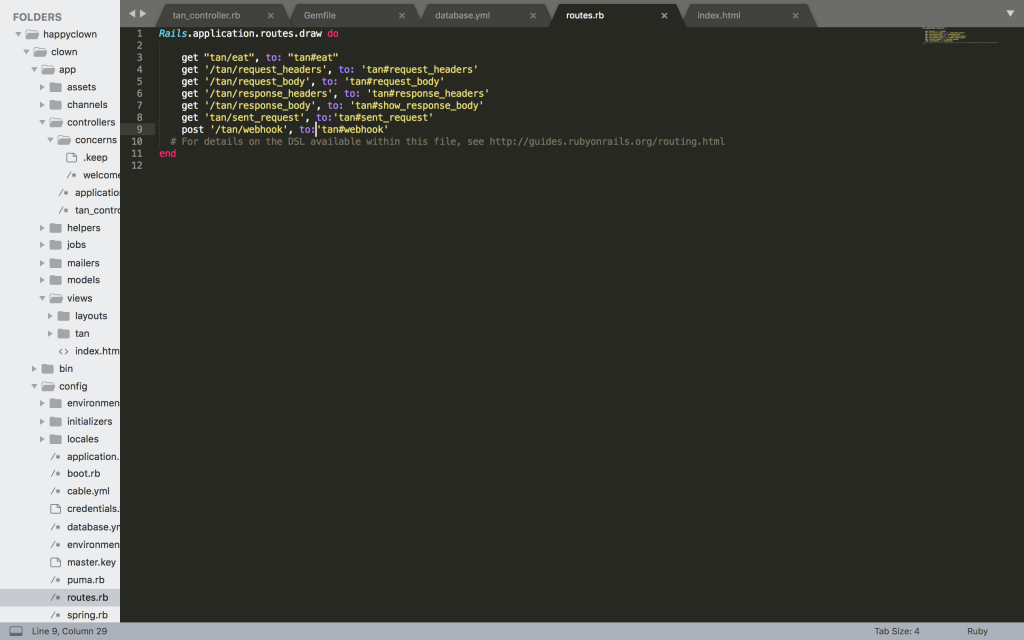Open the database.yml tab
The image size is (1024, 640).
tap(462, 15)
